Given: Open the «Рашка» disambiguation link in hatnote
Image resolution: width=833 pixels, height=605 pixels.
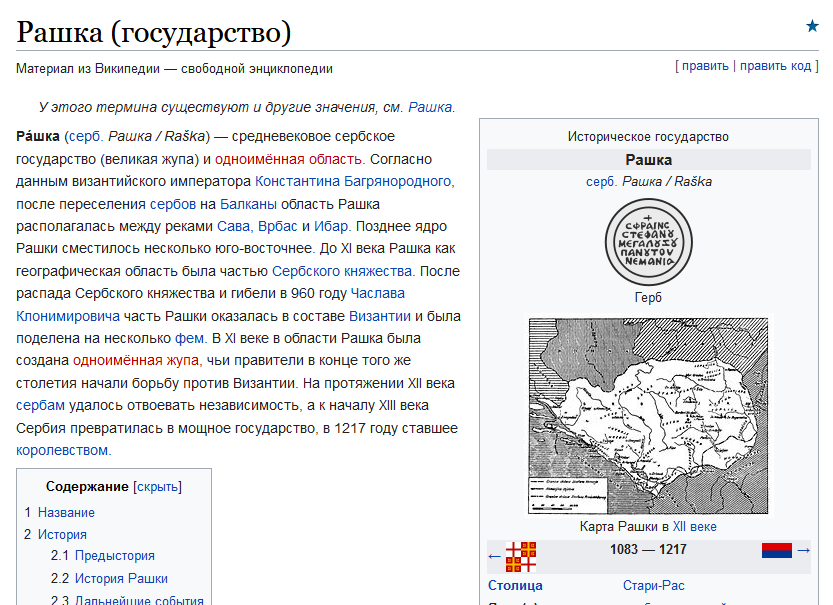Looking at the screenshot, I should pyautogui.click(x=430, y=107).
